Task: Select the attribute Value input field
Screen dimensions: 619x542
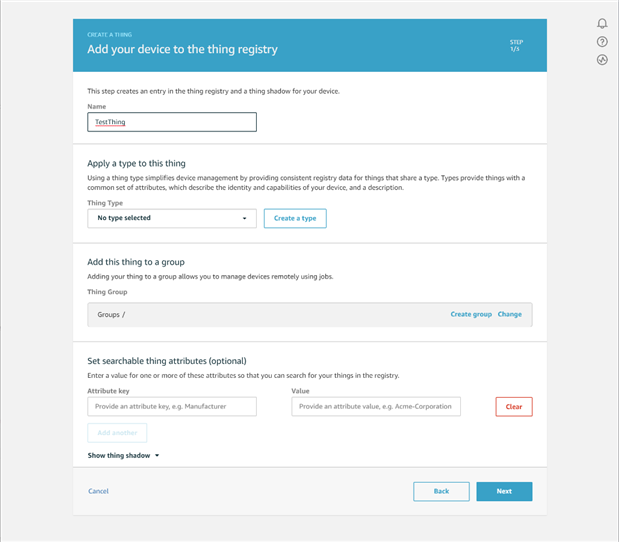Action: click(x=376, y=406)
